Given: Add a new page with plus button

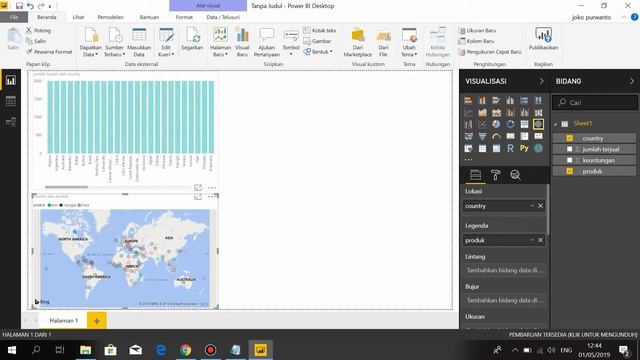Looking at the screenshot, I should (x=97, y=321).
